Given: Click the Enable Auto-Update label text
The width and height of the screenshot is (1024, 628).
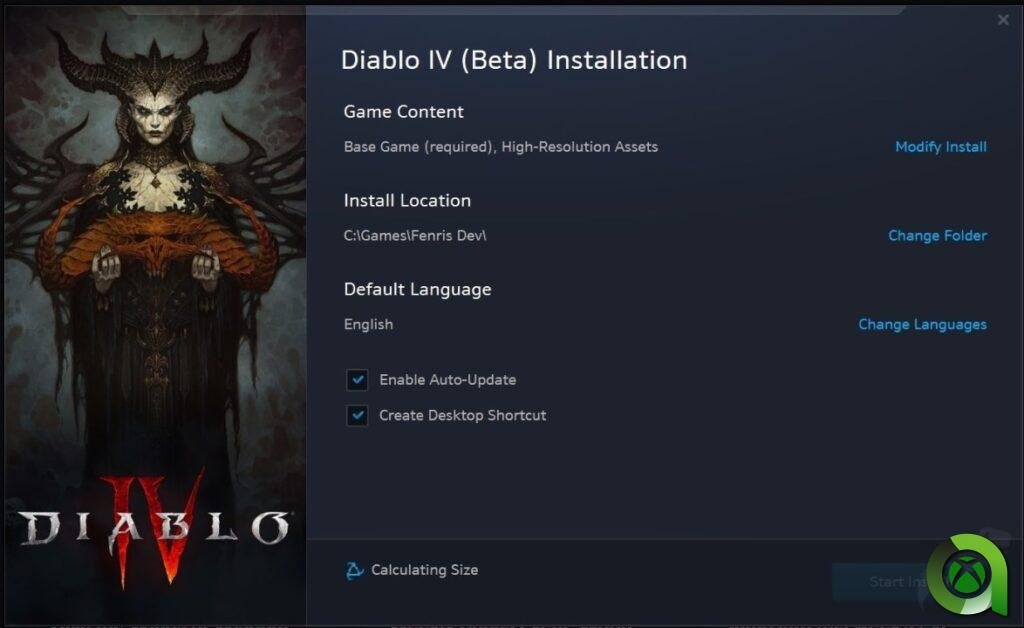Looking at the screenshot, I should click(x=447, y=380).
